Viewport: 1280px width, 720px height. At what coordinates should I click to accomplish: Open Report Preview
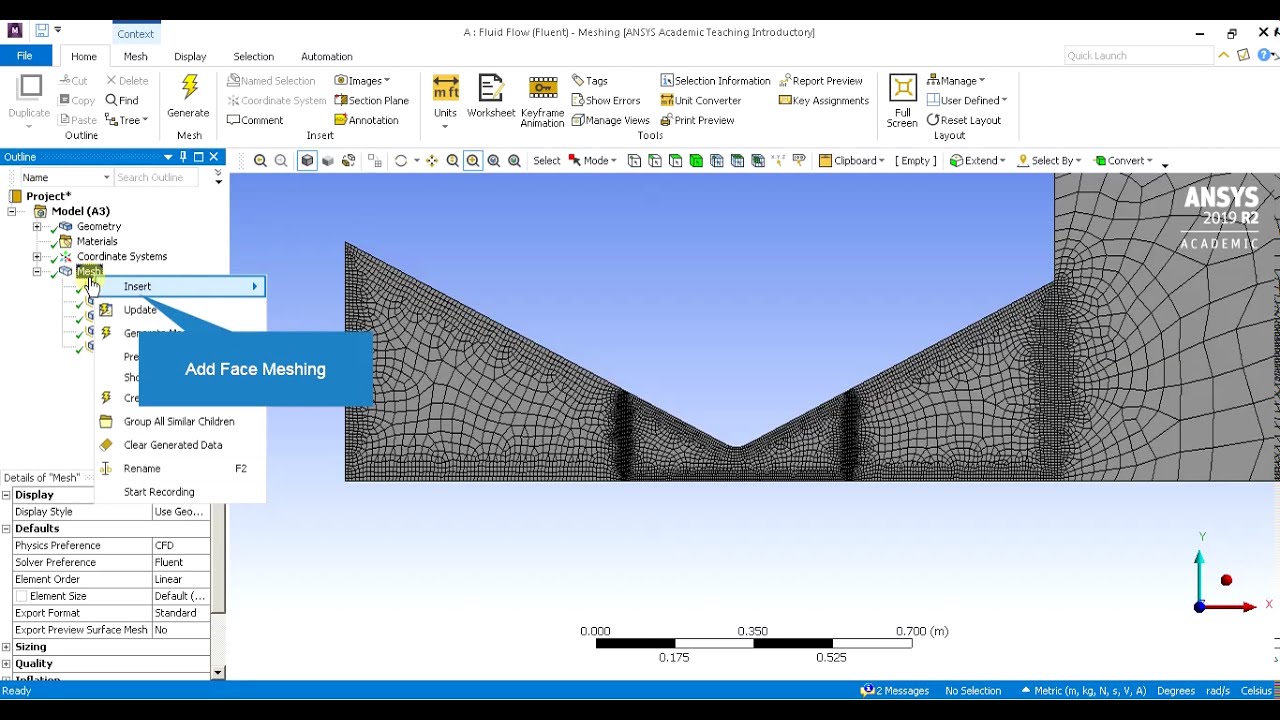tap(821, 80)
